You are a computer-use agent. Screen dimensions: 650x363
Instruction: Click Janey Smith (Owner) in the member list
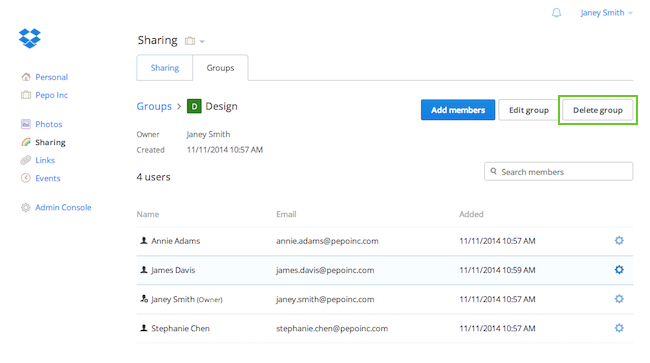coord(187,299)
